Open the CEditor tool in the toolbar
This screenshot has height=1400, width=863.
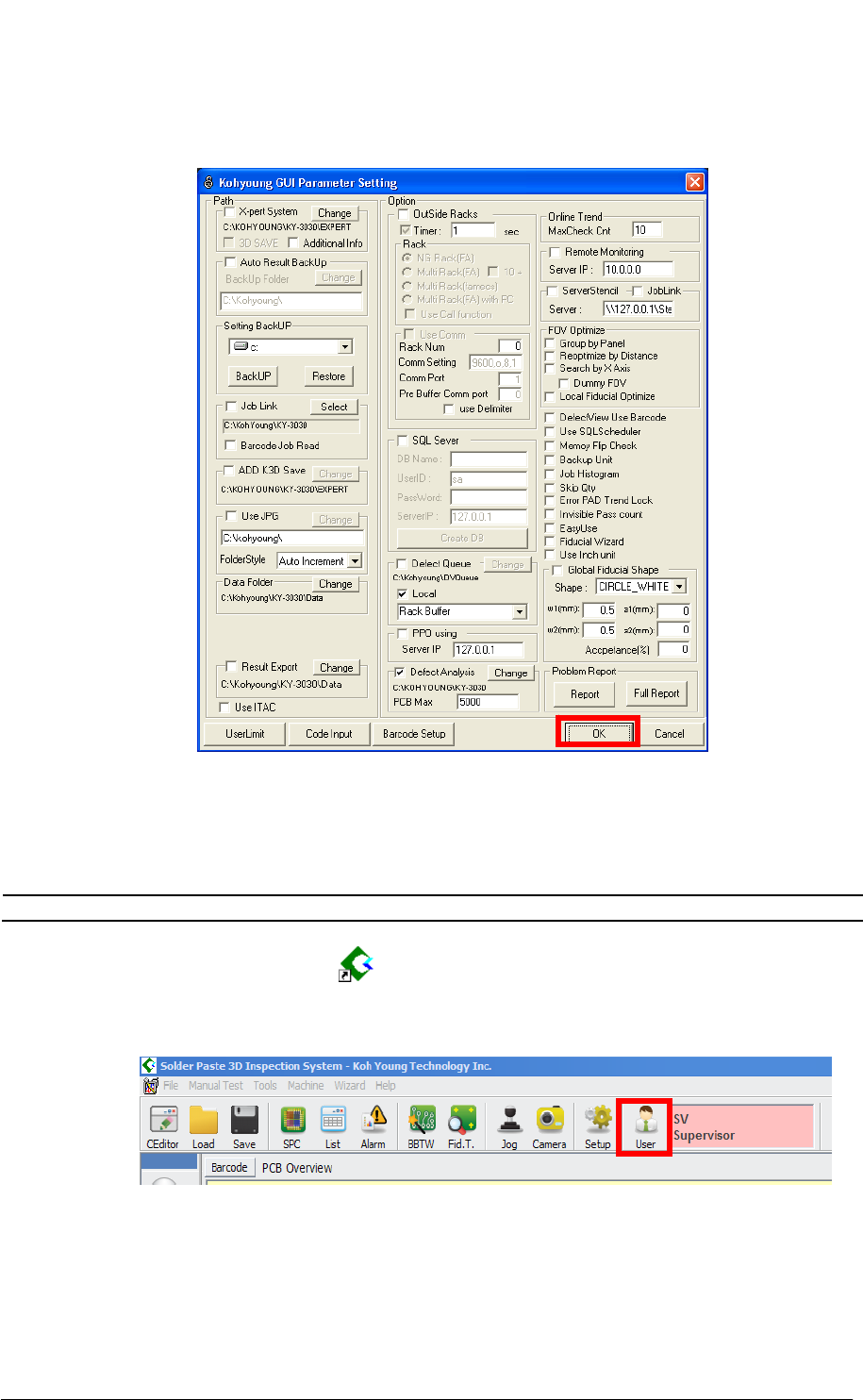point(163,1127)
